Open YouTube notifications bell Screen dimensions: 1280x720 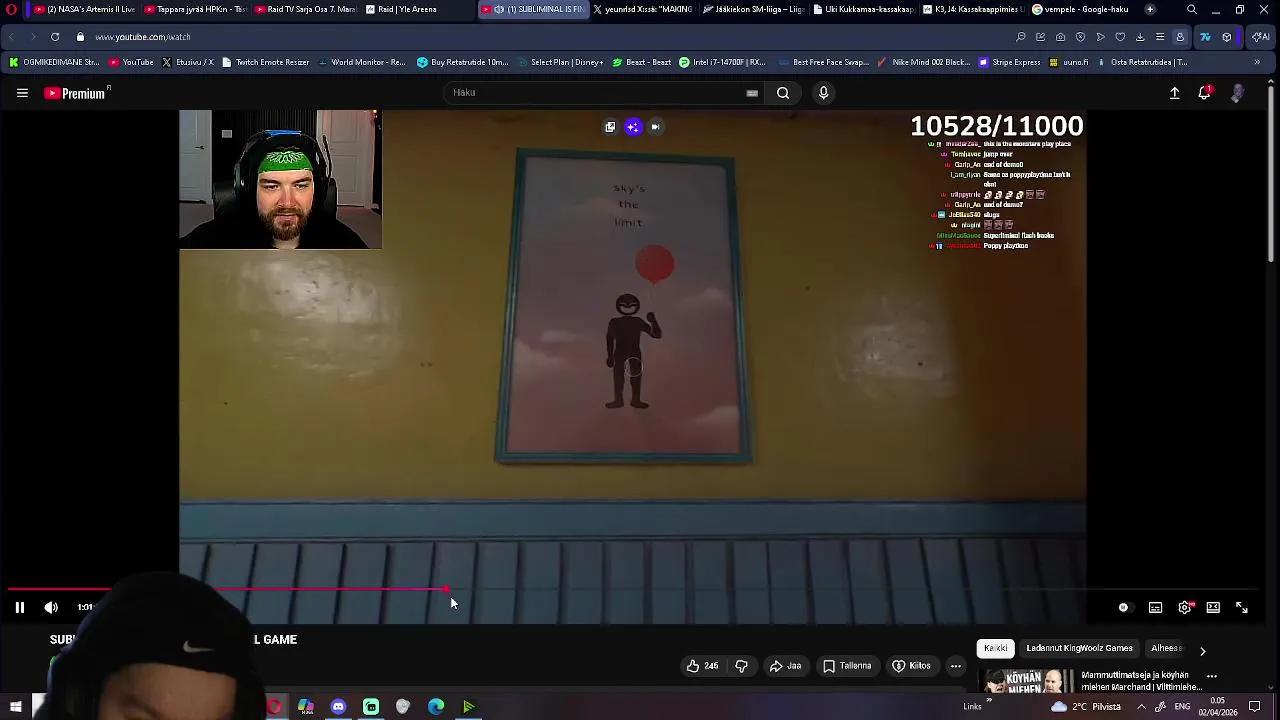pyautogui.click(x=1205, y=93)
